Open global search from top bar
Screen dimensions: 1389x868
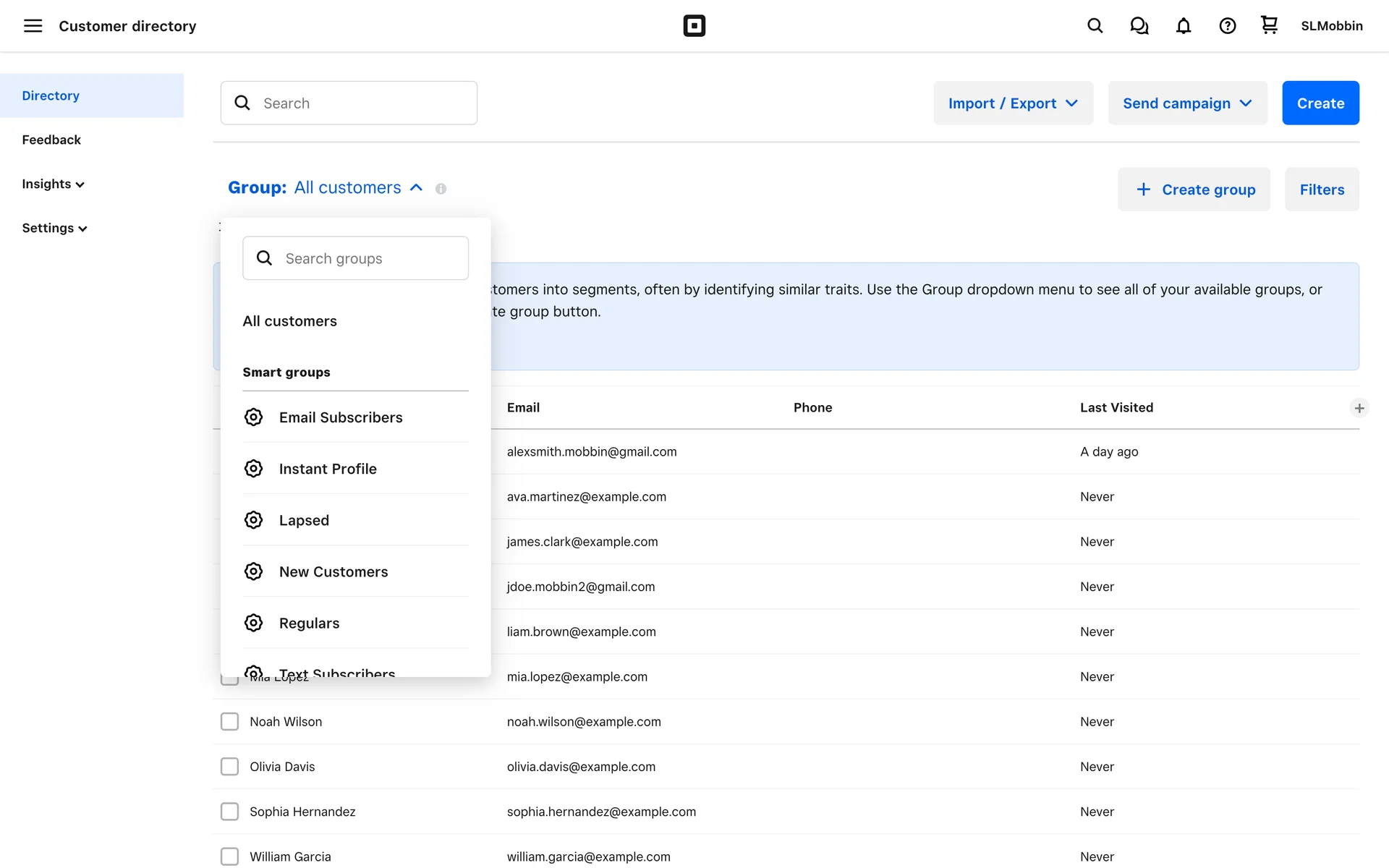[x=1095, y=26]
